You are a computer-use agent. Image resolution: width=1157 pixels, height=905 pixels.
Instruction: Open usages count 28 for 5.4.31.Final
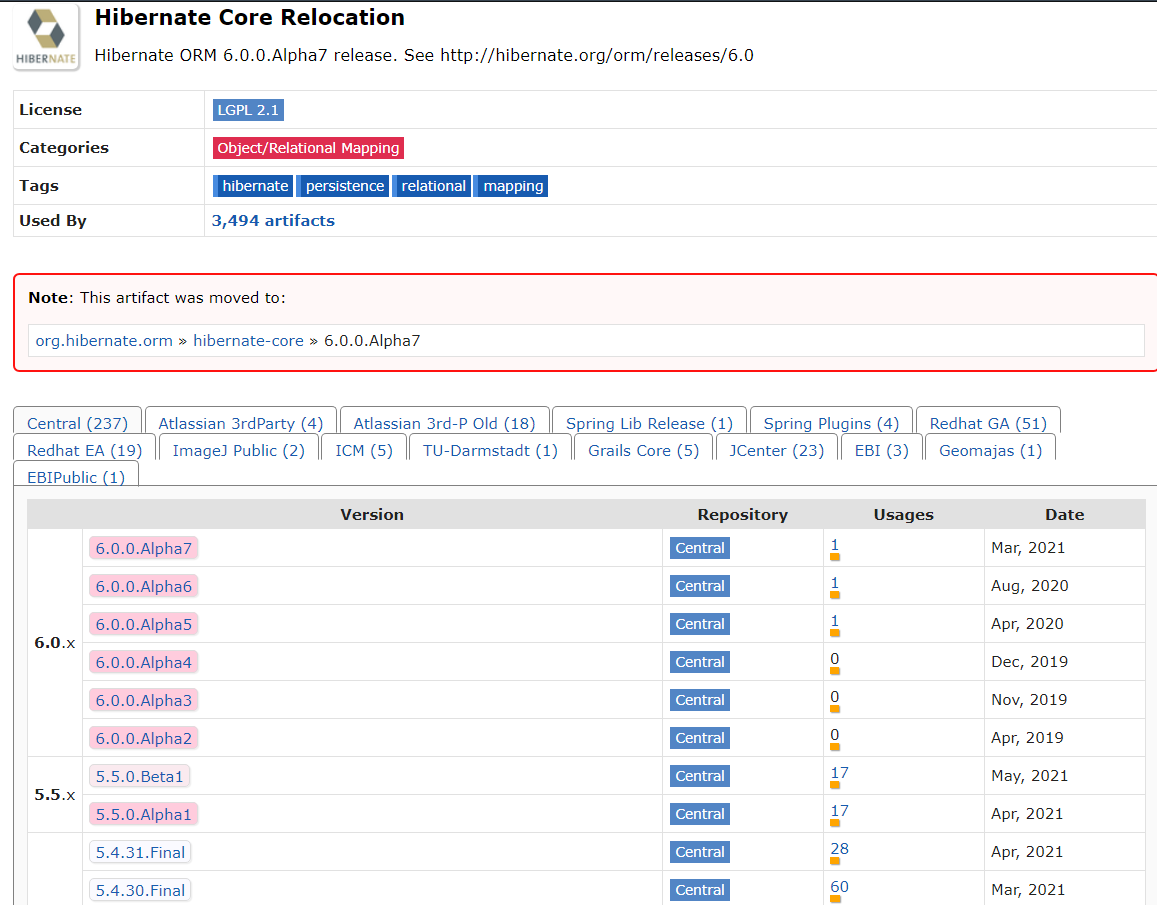point(839,849)
